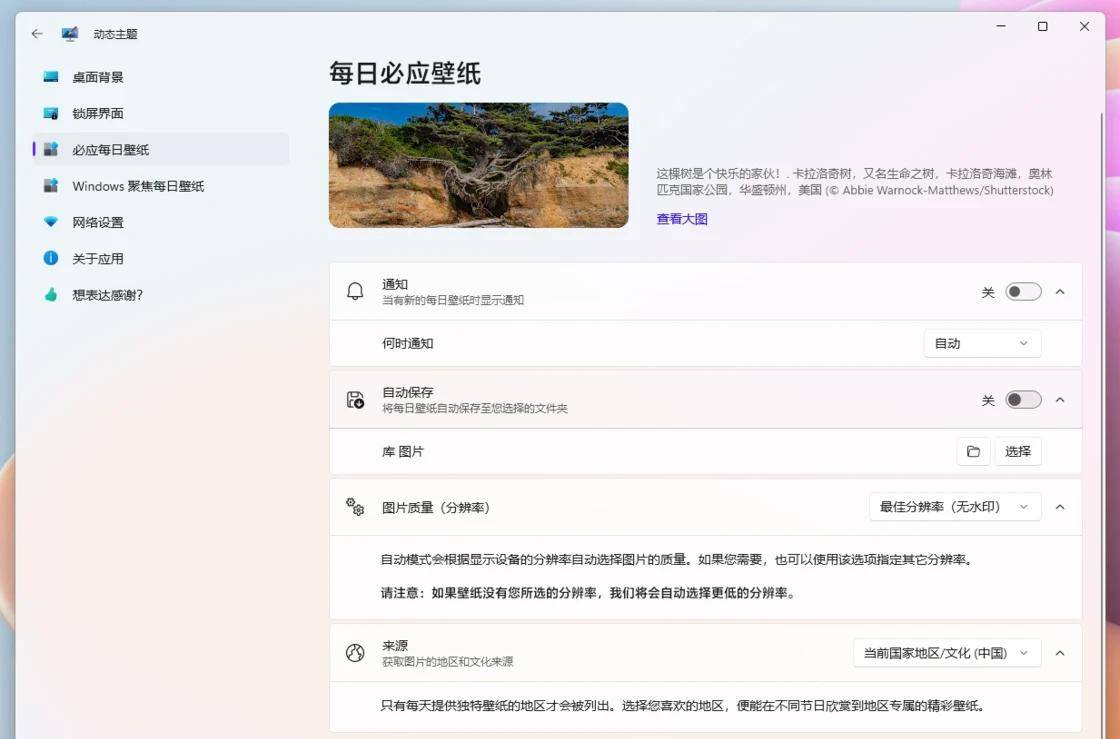Turn on the 自动保存 toggle

1021,398
